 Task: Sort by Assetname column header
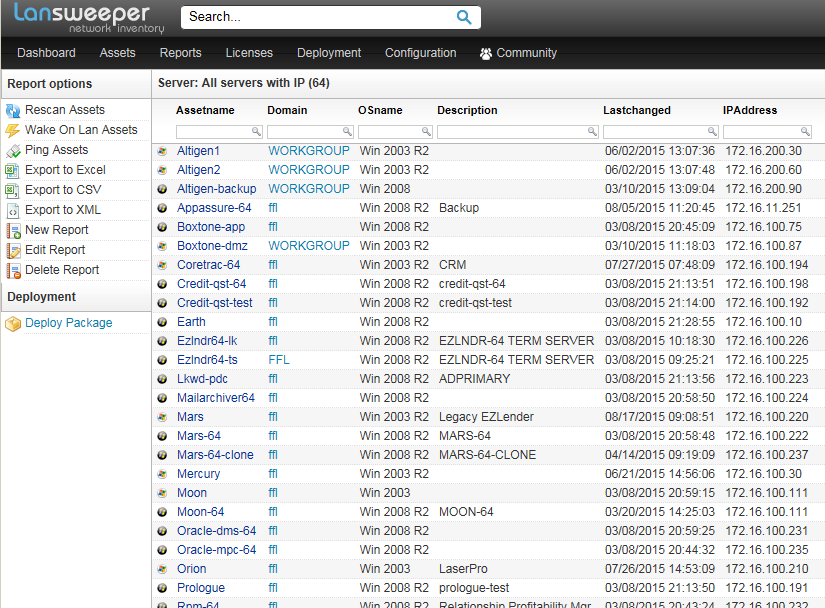pyautogui.click(x=205, y=110)
